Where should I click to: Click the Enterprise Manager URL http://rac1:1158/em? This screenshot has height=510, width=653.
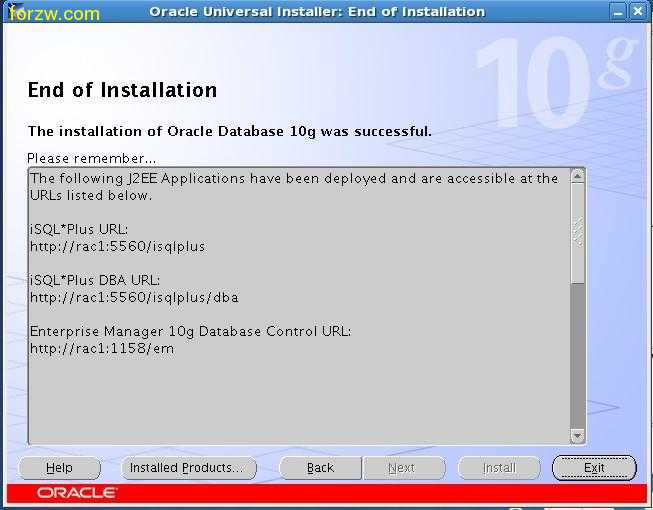click(101, 348)
